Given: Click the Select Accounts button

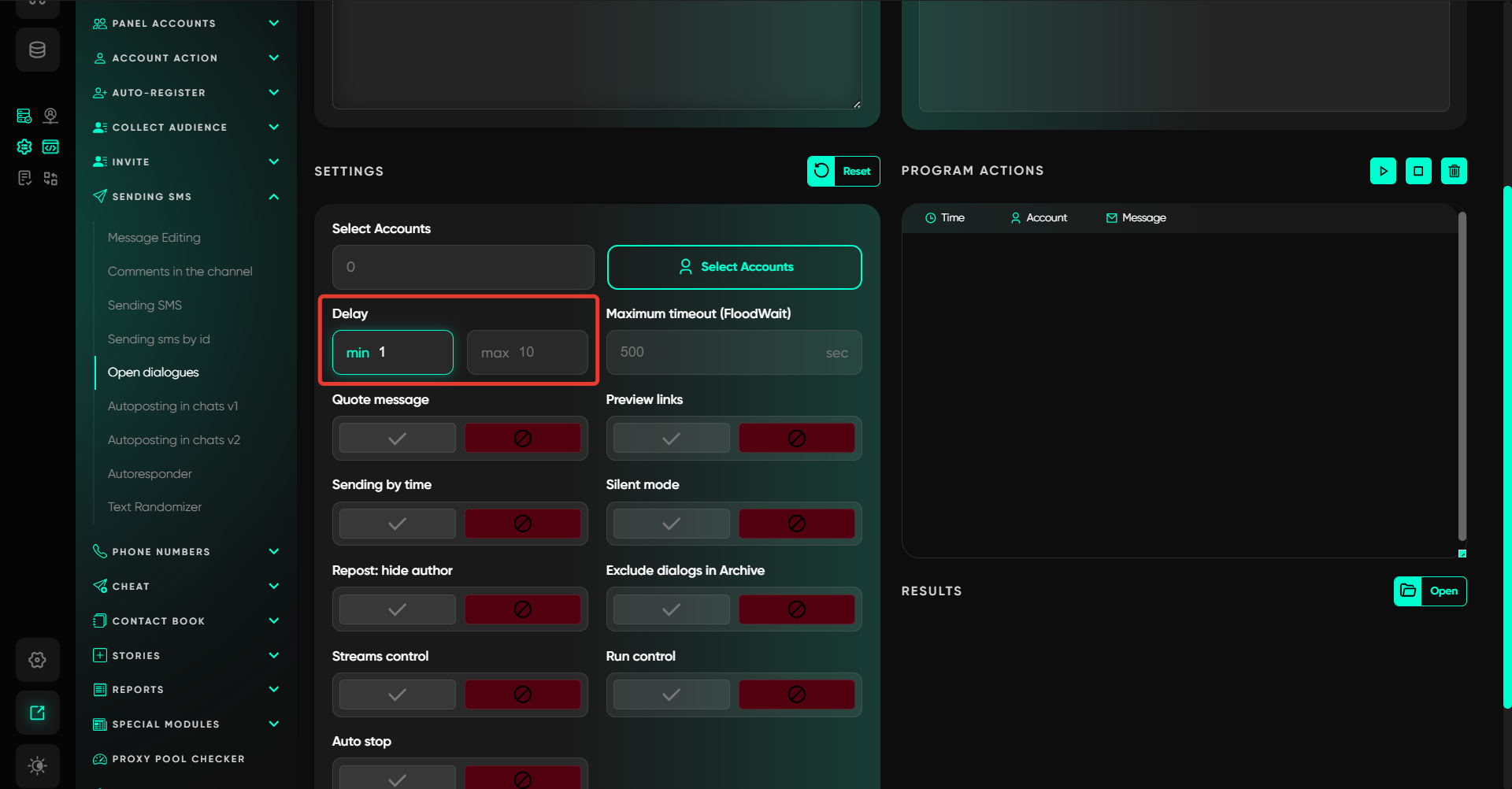Looking at the screenshot, I should pos(734,267).
